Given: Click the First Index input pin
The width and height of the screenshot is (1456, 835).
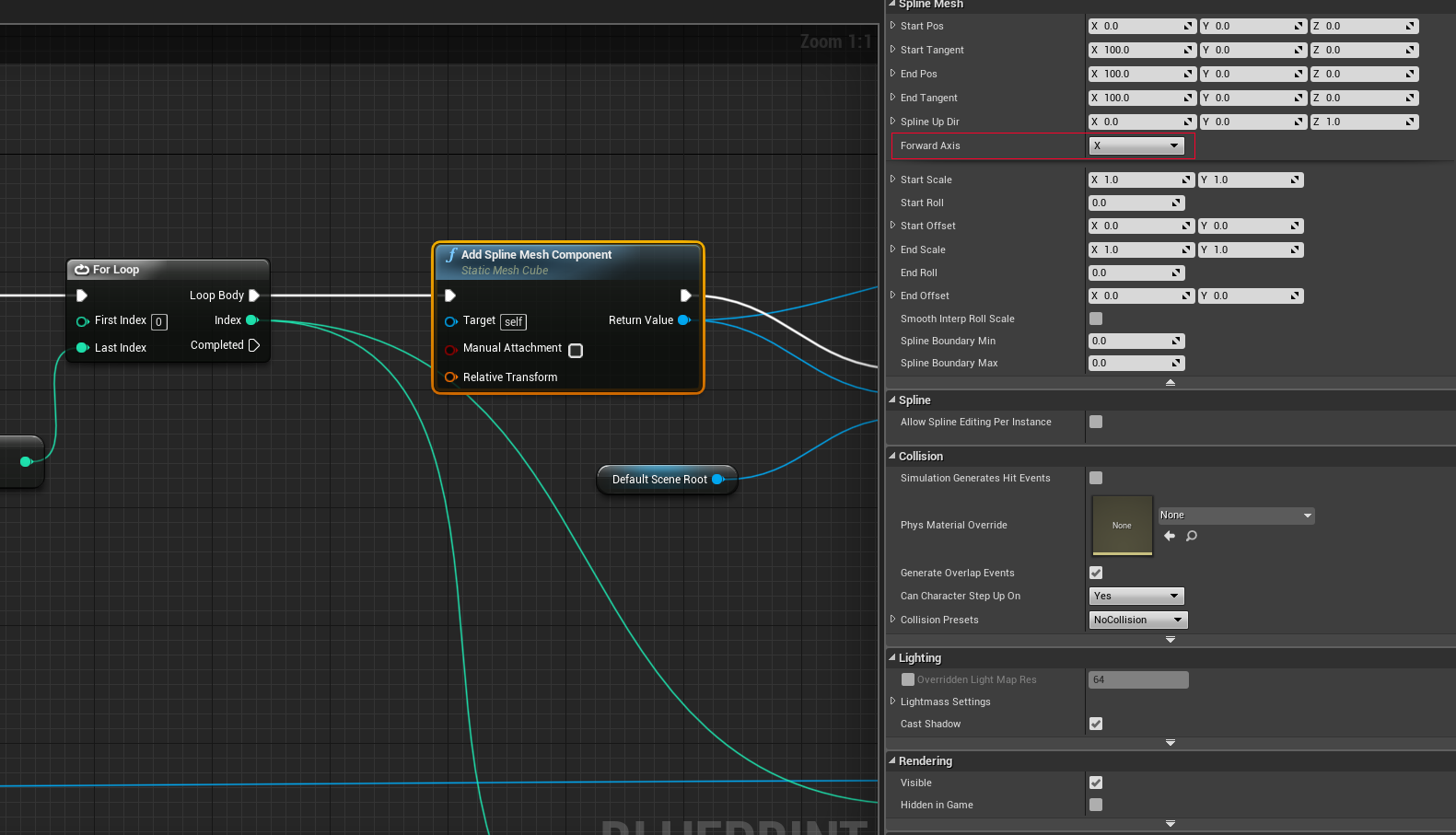Looking at the screenshot, I should pos(82,321).
